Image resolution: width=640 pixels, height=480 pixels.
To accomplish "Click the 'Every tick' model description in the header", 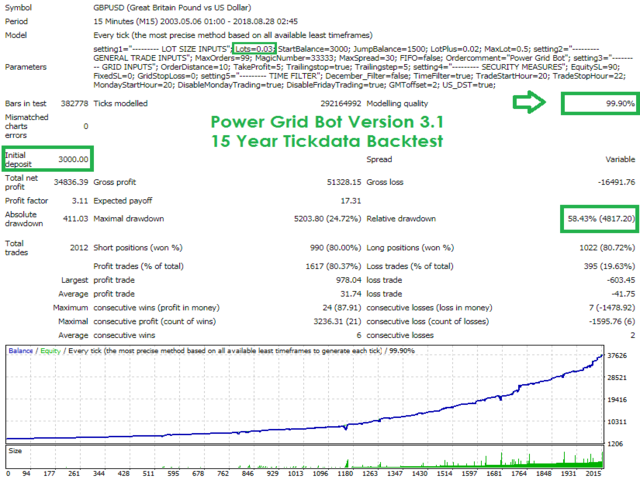I will pos(233,35).
